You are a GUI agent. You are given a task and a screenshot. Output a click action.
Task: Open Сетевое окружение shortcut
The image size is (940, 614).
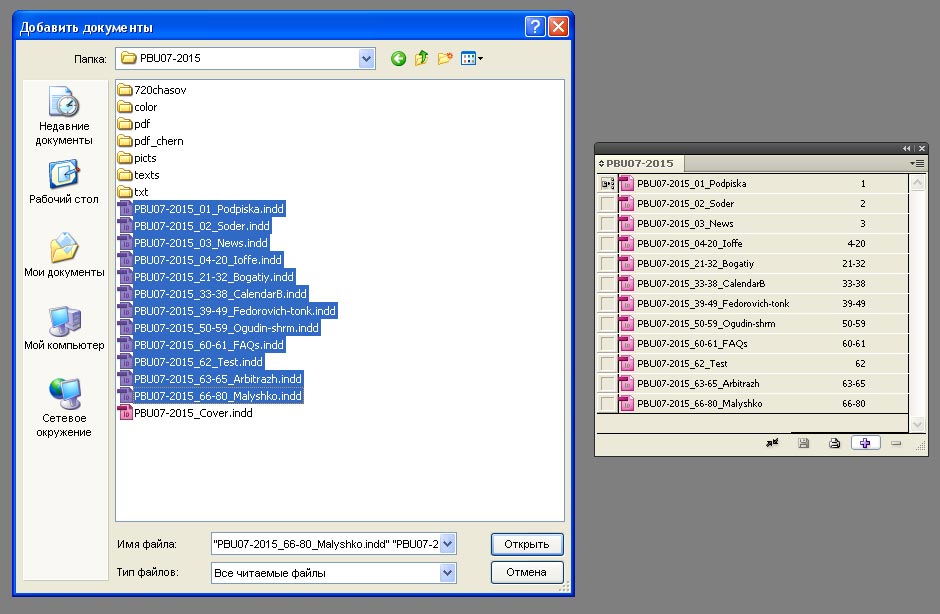click(x=64, y=408)
